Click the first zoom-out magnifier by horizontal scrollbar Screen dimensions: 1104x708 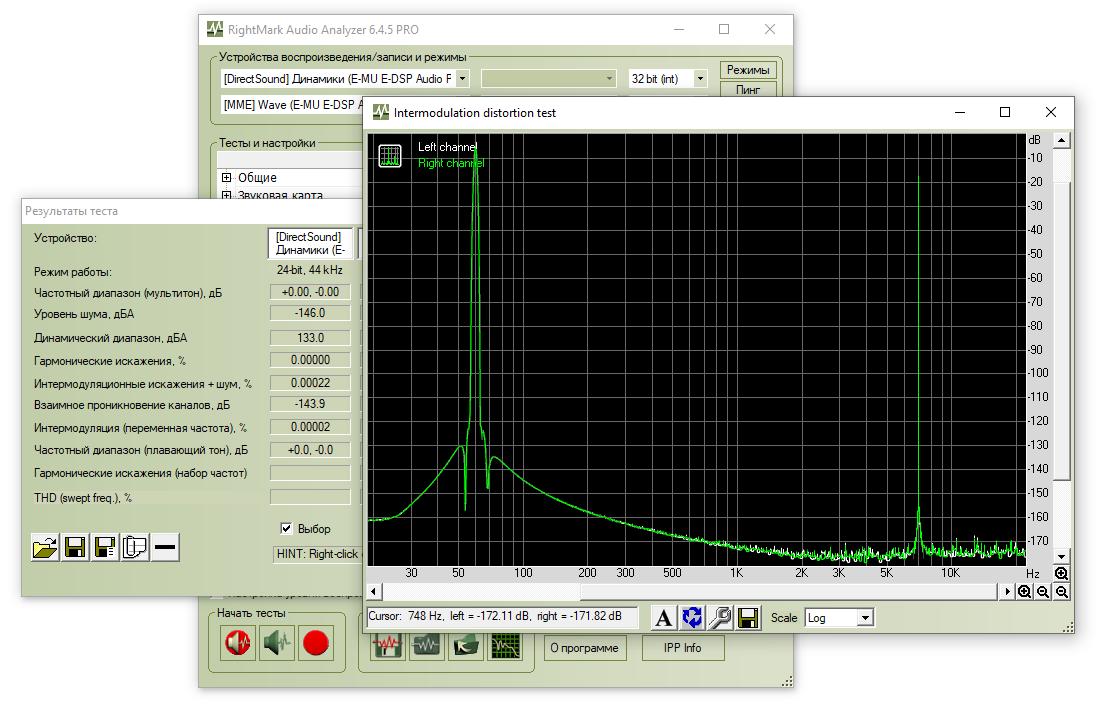coord(1043,592)
